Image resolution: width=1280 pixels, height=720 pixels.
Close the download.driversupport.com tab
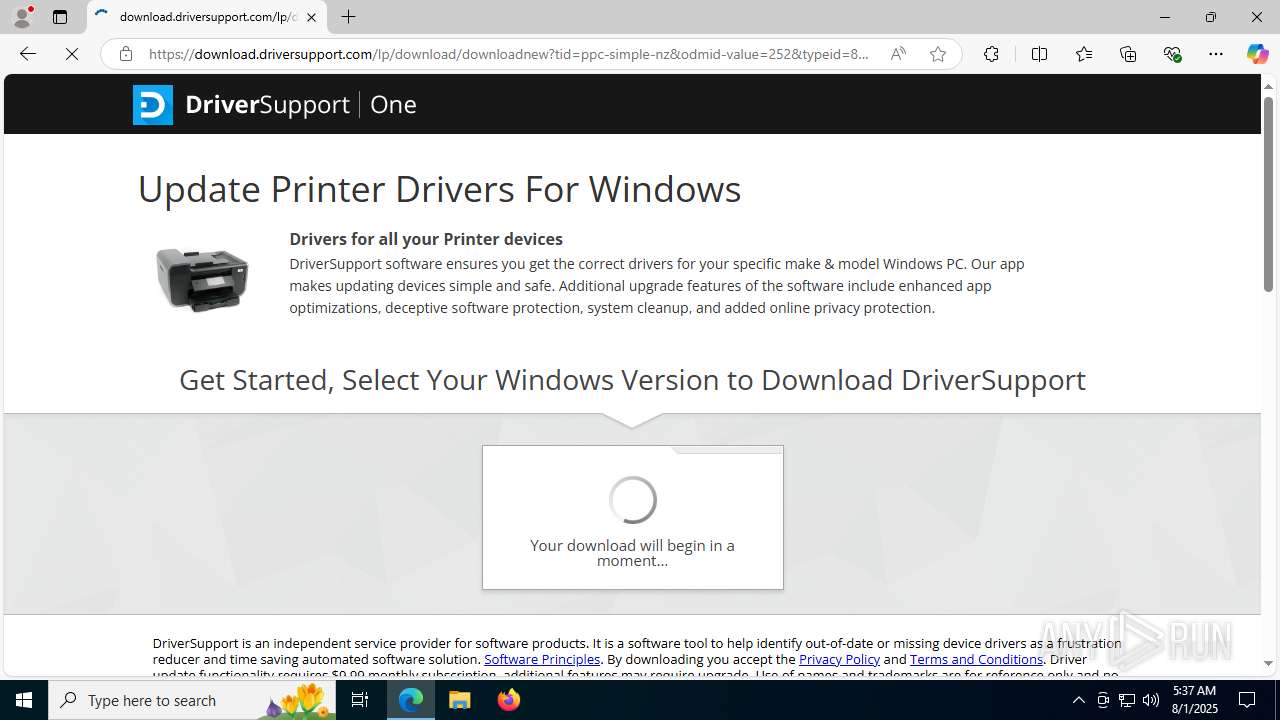pyautogui.click(x=311, y=17)
